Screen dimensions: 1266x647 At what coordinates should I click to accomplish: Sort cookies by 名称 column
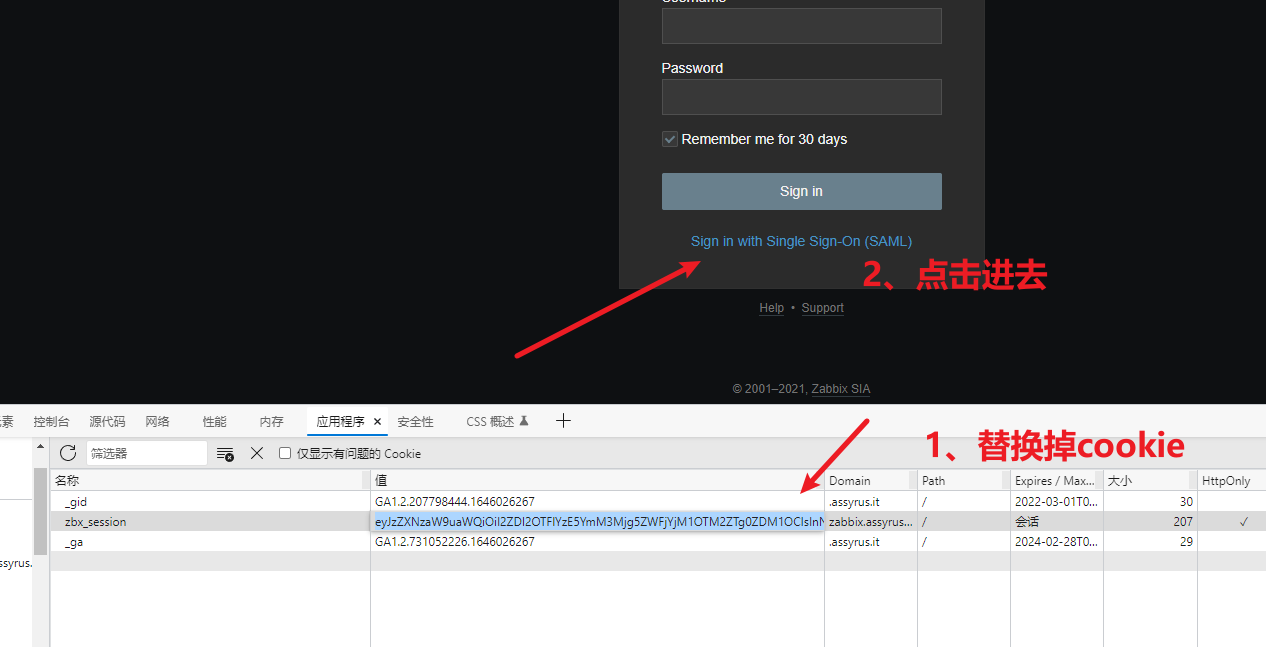tap(210, 480)
